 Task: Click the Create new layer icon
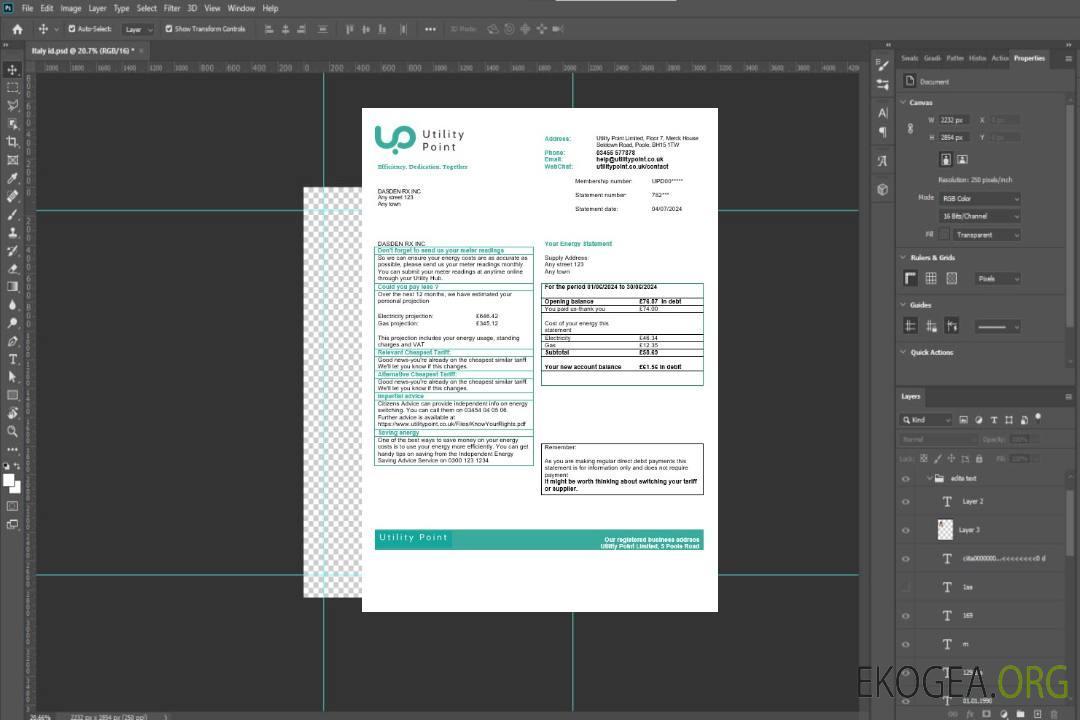1038,714
